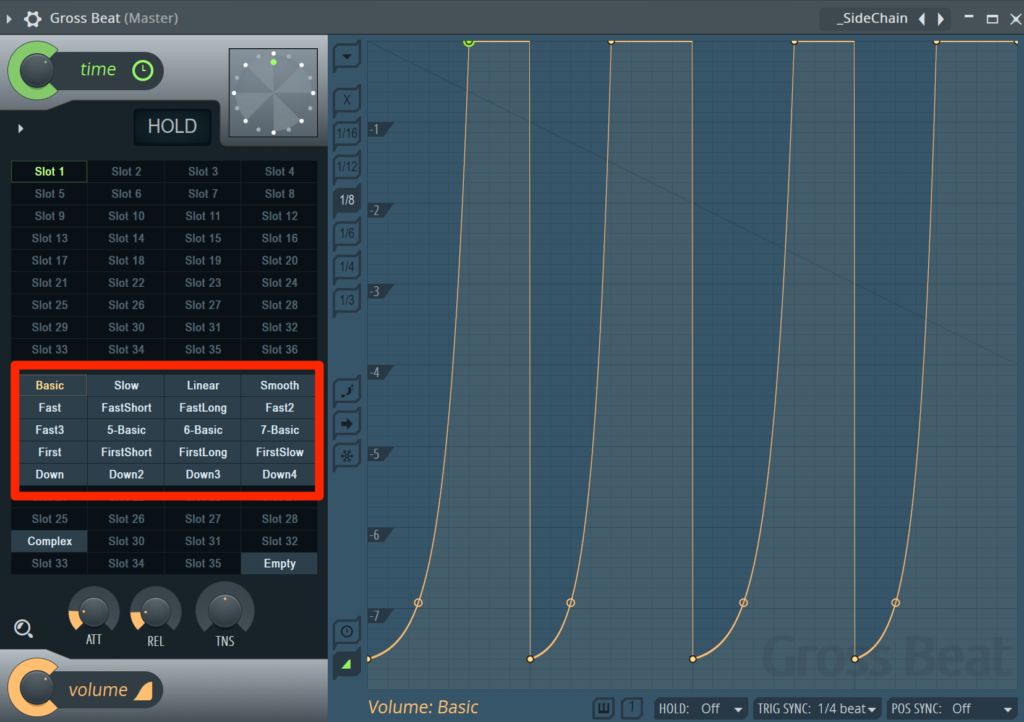Select time Slot 36
Image resolution: width=1024 pixels, height=722 pixels.
[x=280, y=349]
